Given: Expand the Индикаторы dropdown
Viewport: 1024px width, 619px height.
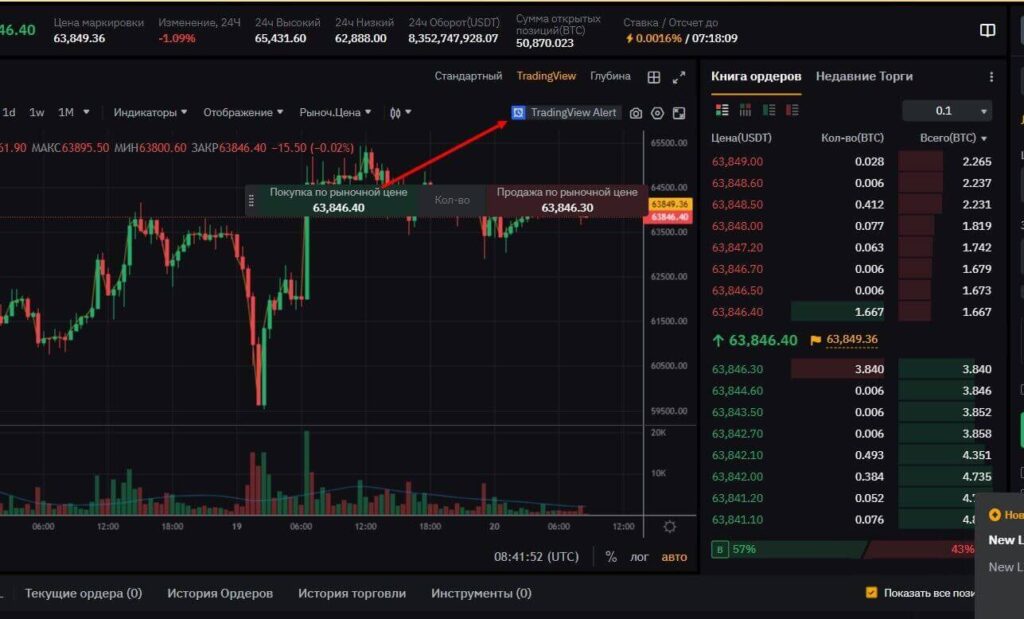Looking at the screenshot, I should tap(150, 112).
